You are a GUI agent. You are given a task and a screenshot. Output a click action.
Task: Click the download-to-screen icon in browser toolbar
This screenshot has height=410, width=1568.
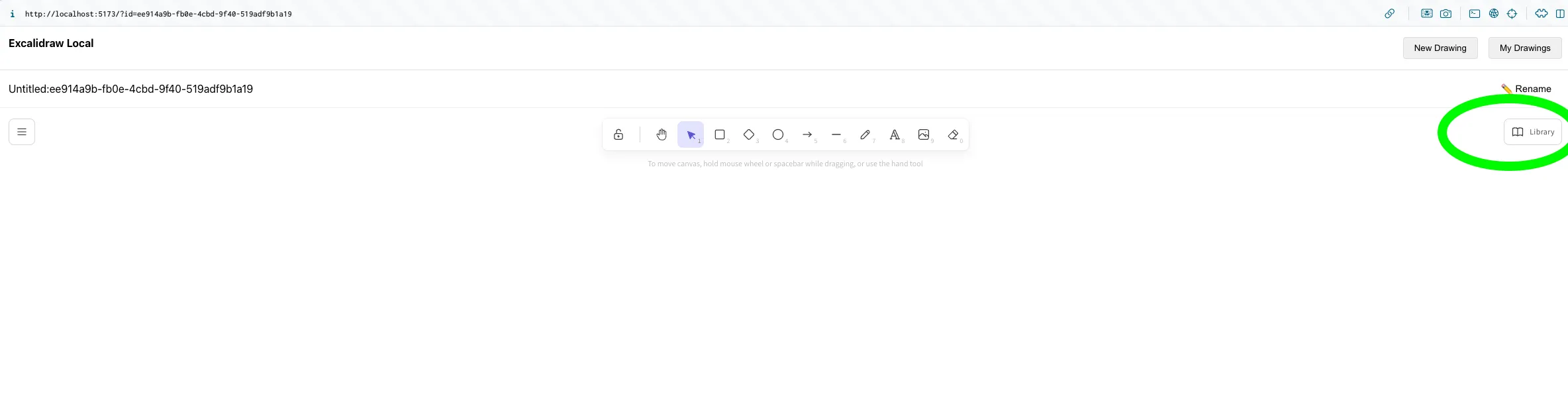click(x=1427, y=13)
